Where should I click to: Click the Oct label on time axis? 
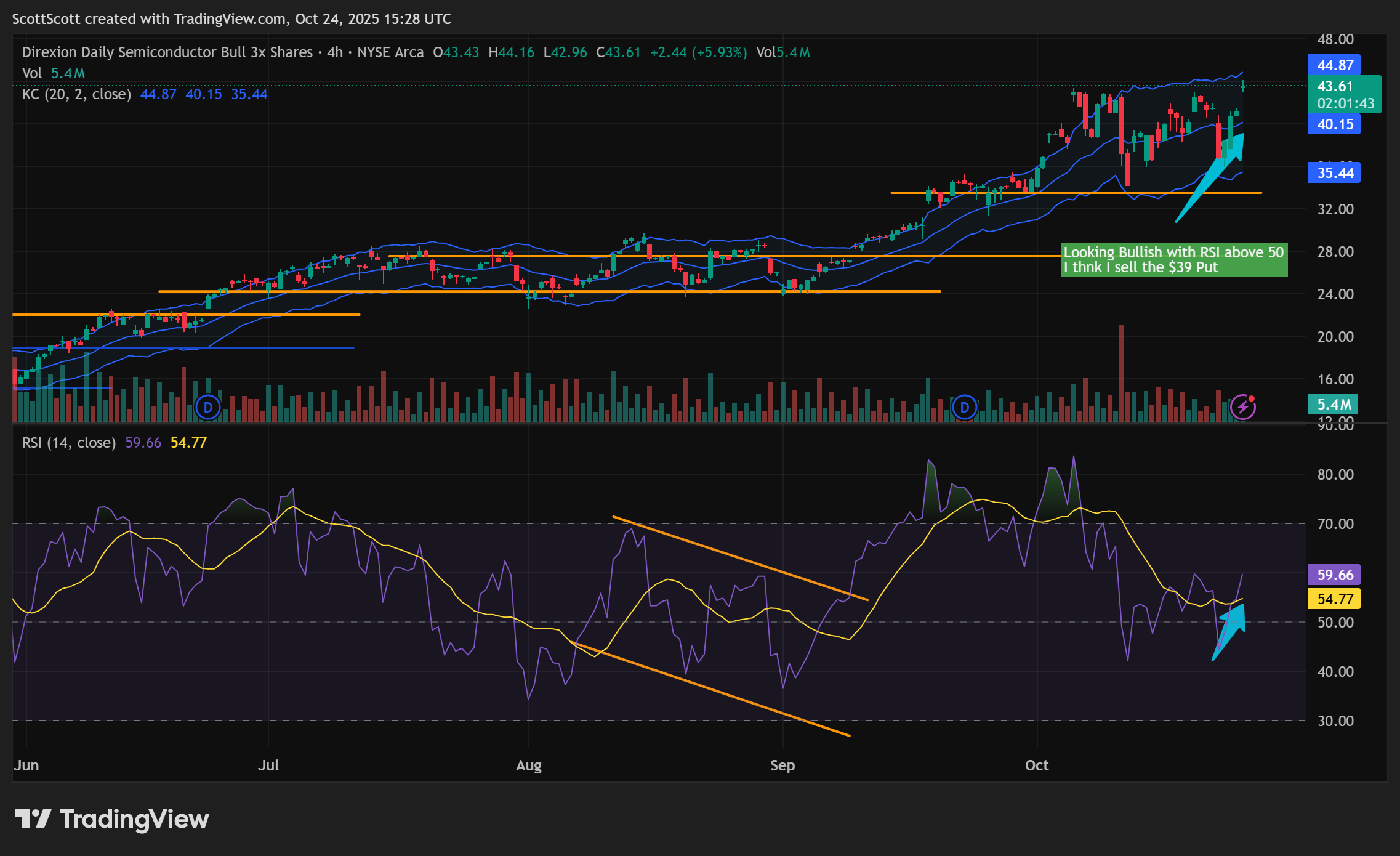pos(1036,765)
